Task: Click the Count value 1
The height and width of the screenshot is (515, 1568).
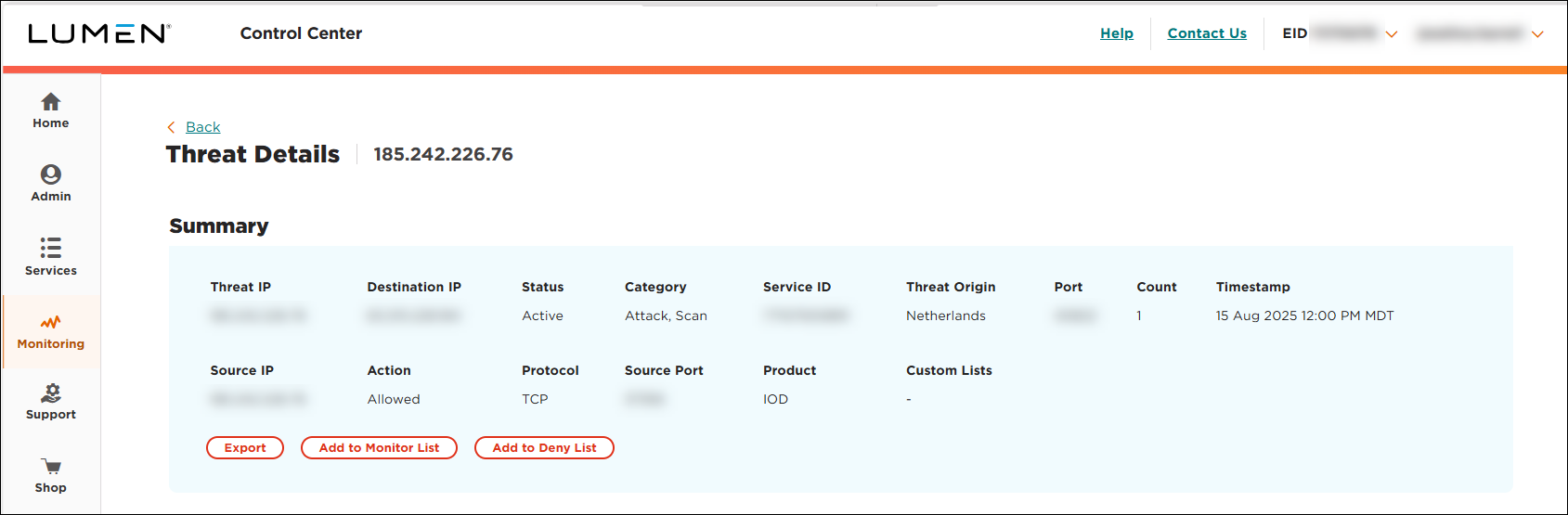Action: point(1139,315)
